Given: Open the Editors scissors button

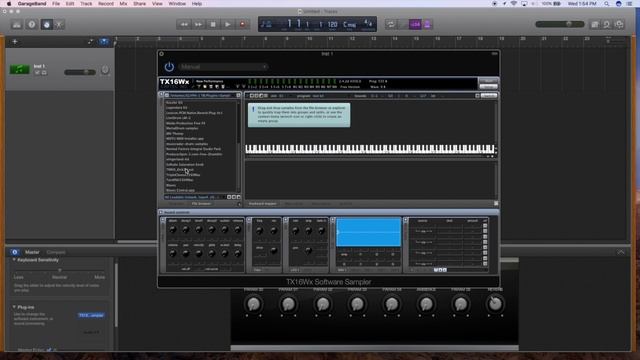Looking at the screenshot, I should tap(59, 24).
